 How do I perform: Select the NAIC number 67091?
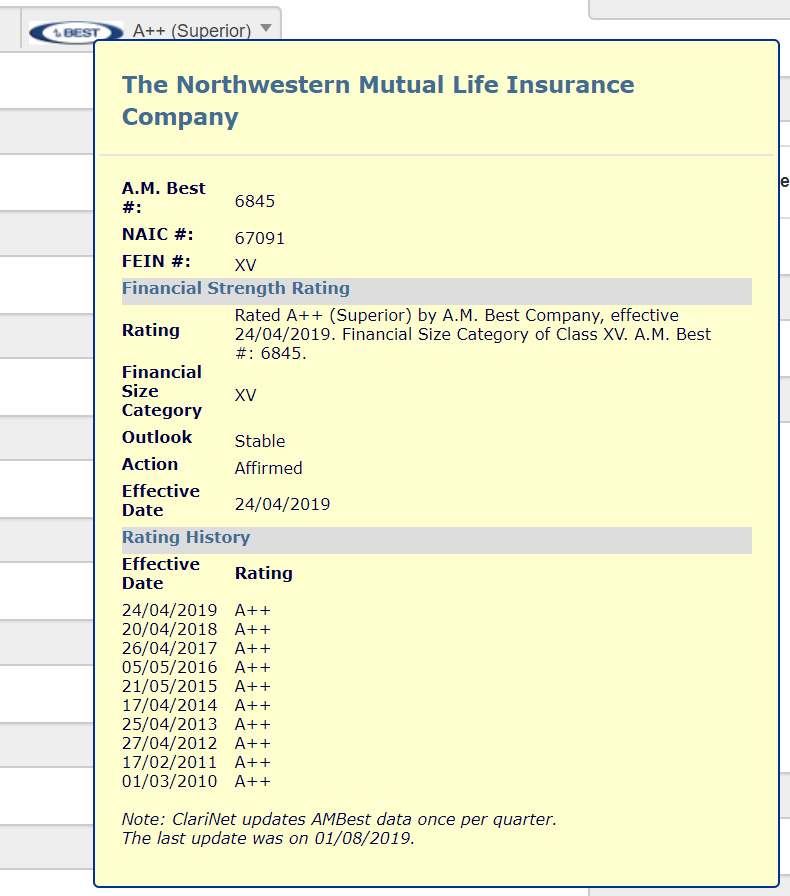tap(259, 239)
